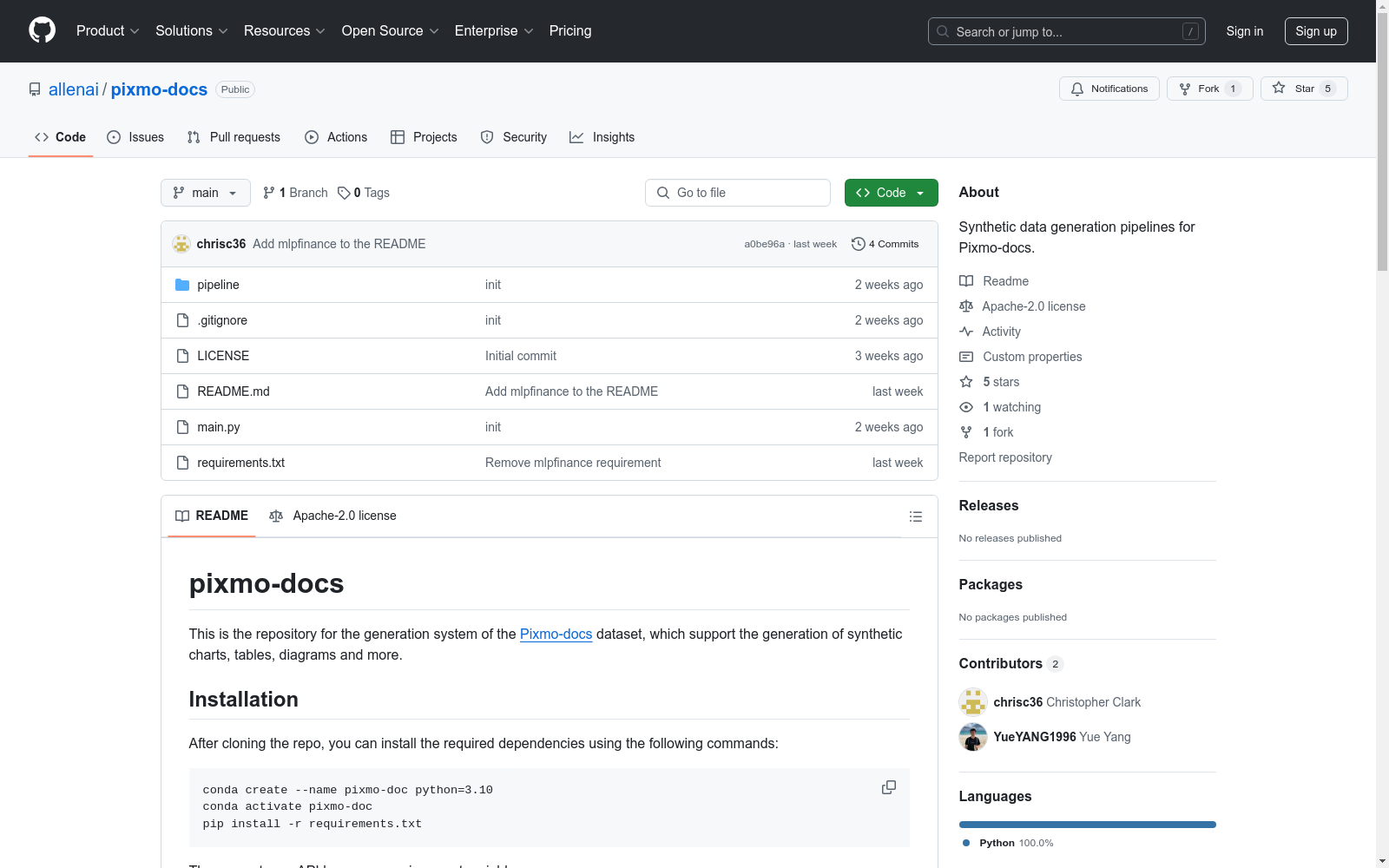Click the repository icon beside allenai

click(35, 89)
